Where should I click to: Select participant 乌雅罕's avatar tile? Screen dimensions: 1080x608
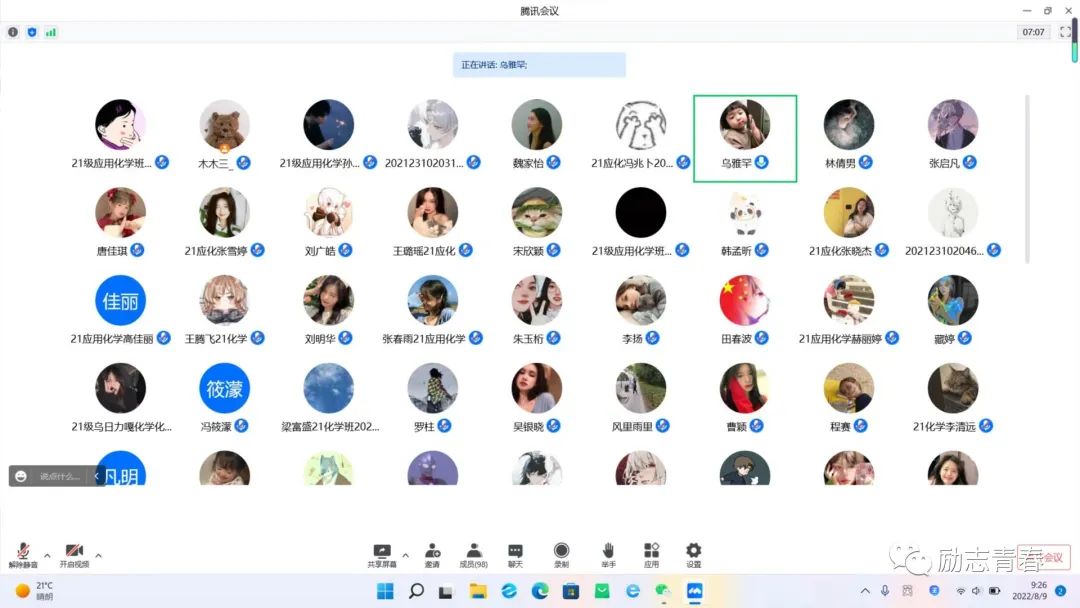click(745, 125)
